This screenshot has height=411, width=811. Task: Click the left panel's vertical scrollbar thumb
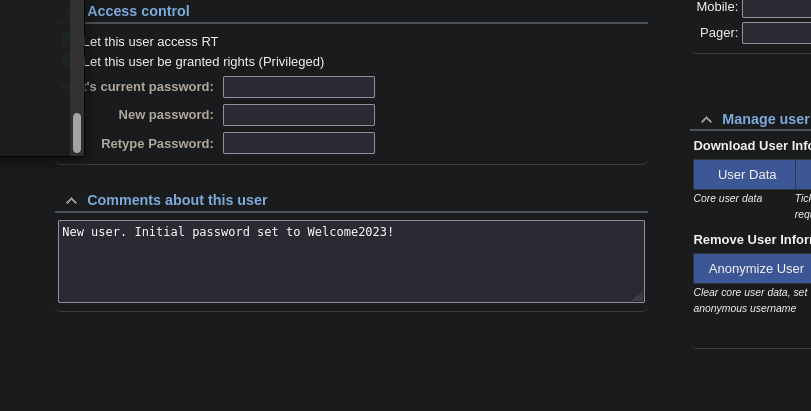pos(77,131)
